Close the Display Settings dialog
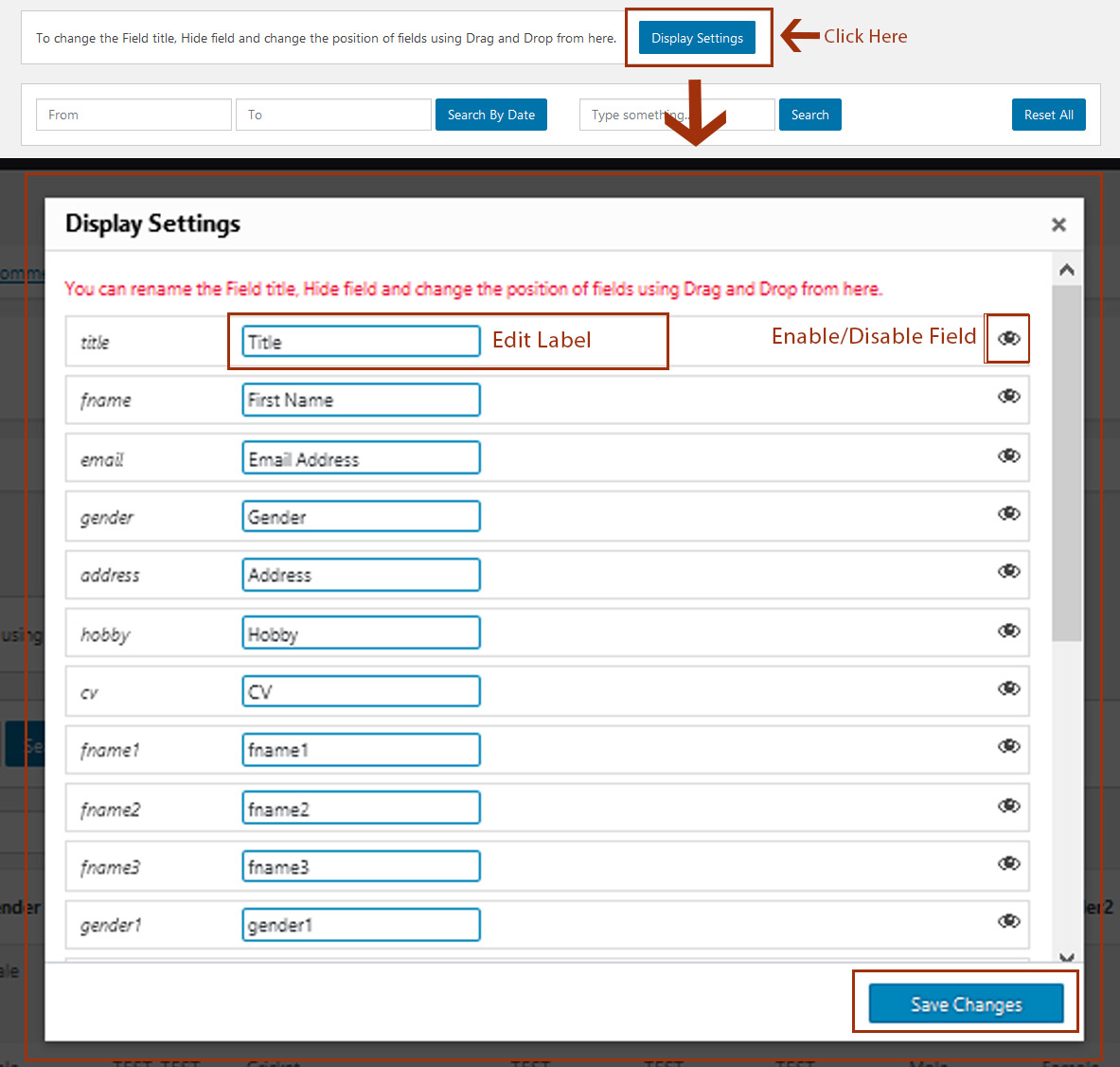The width and height of the screenshot is (1120, 1067). click(x=1058, y=225)
